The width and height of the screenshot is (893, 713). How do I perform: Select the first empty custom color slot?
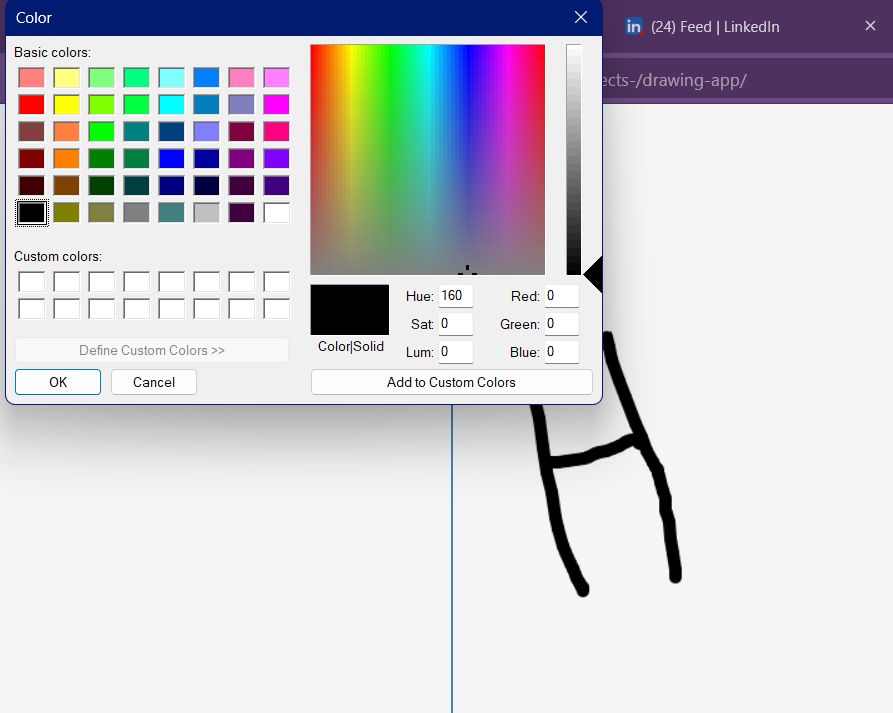[x=31, y=282]
